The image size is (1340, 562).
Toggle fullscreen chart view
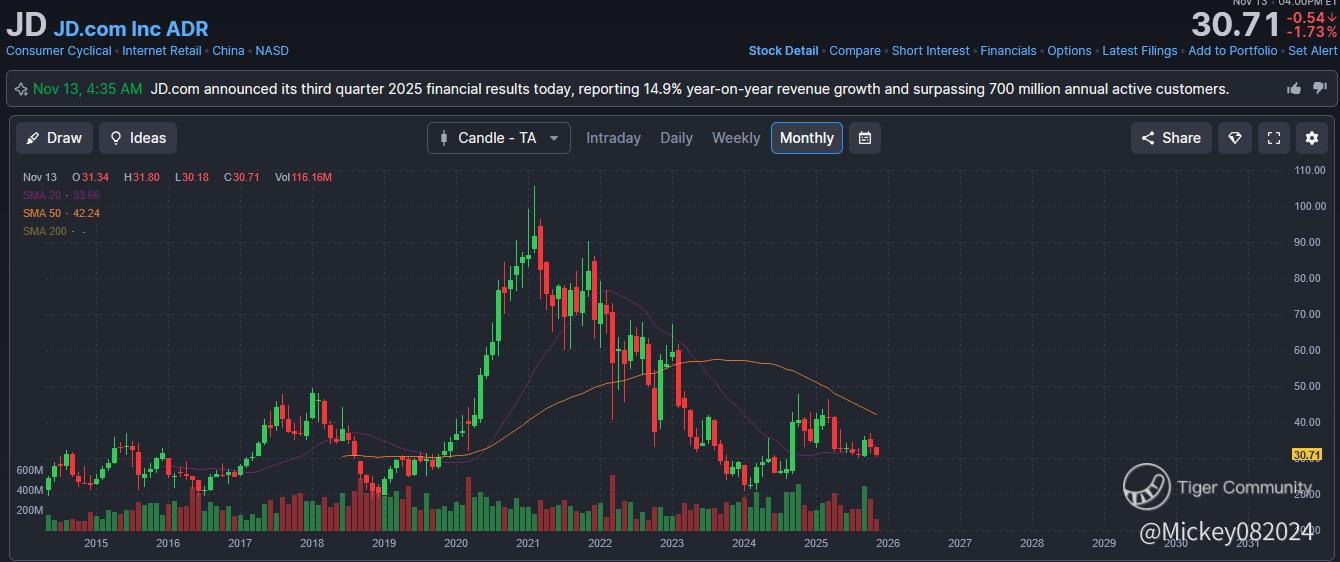point(1274,138)
